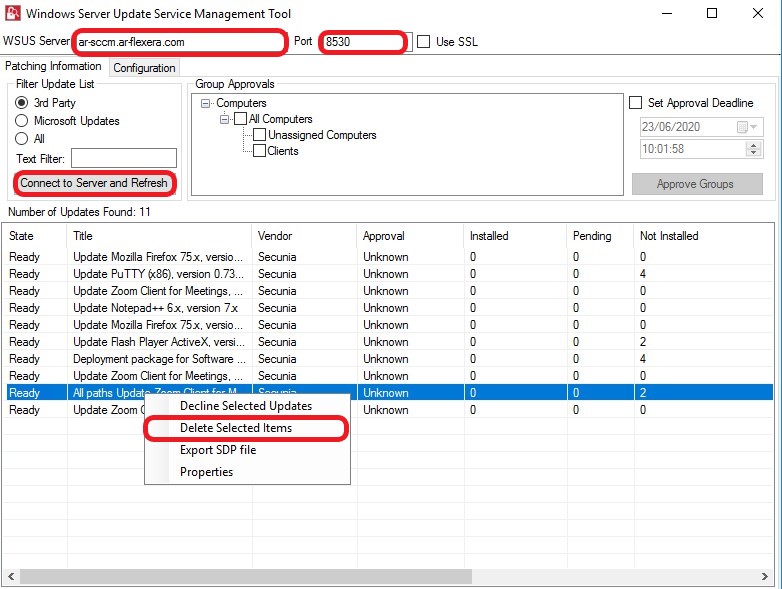This screenshot has width=782, height=589.
Task: Select the Computers root tree label
Action: click(x=241, y=103)
